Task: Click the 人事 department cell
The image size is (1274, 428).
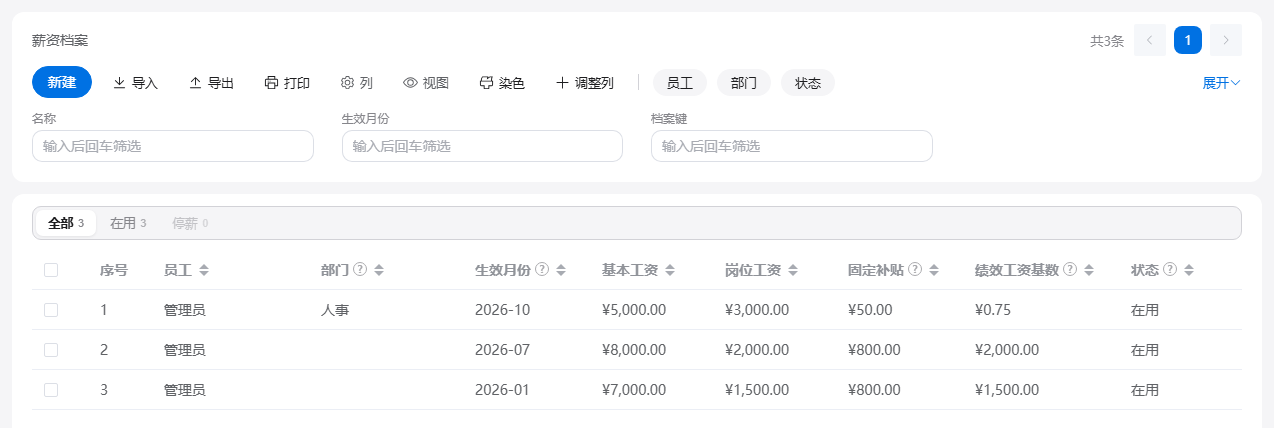Action: click(335, 310)
